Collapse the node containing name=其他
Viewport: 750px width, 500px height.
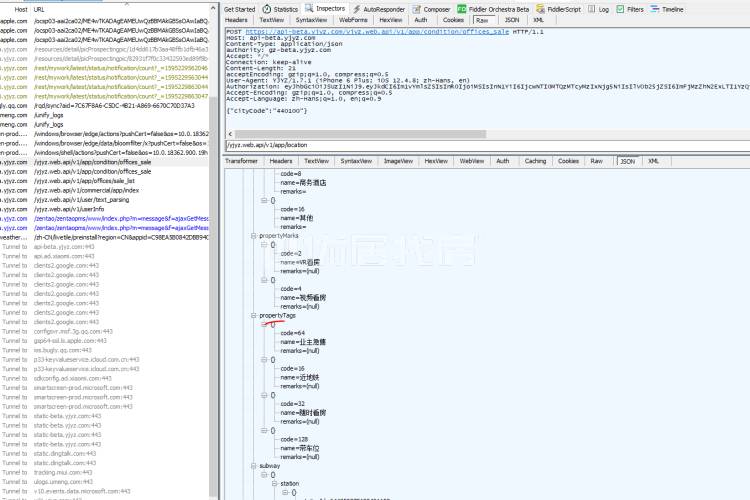(264, 200)
